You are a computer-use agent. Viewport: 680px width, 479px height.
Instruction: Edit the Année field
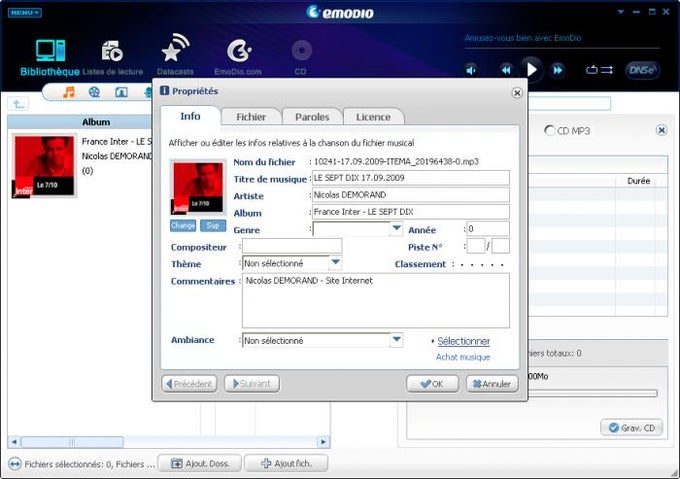487,228
